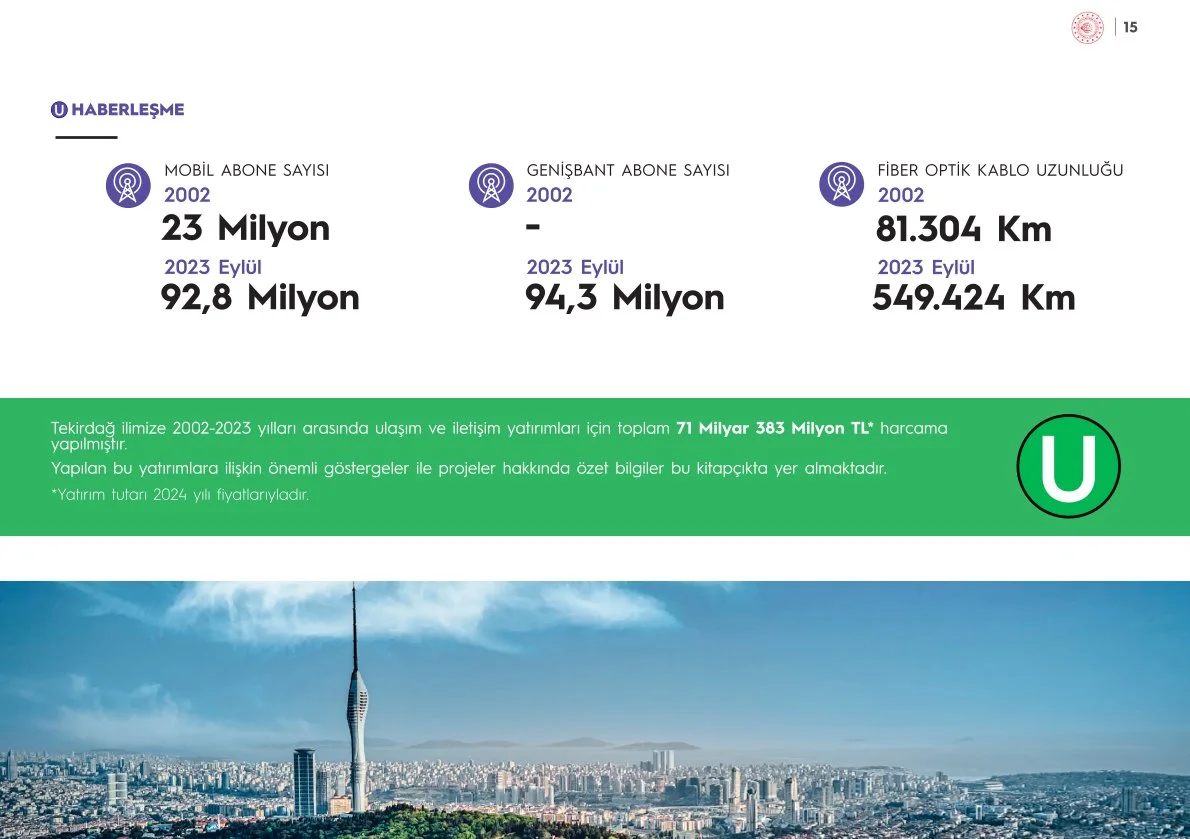This screenshot has height=839, width=1190.
Task: Click the page number 15
Action: (1130, 28)
